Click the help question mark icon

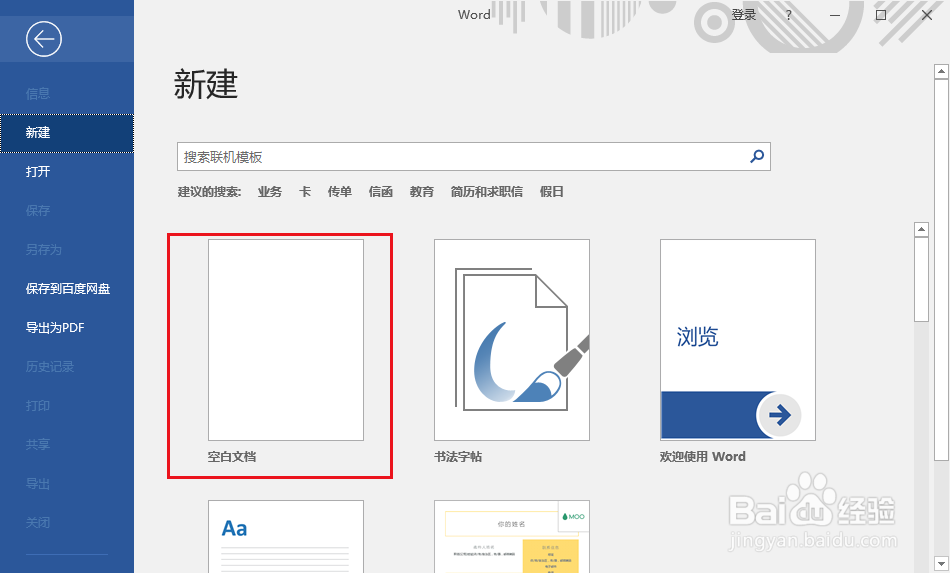click(788, 15)
